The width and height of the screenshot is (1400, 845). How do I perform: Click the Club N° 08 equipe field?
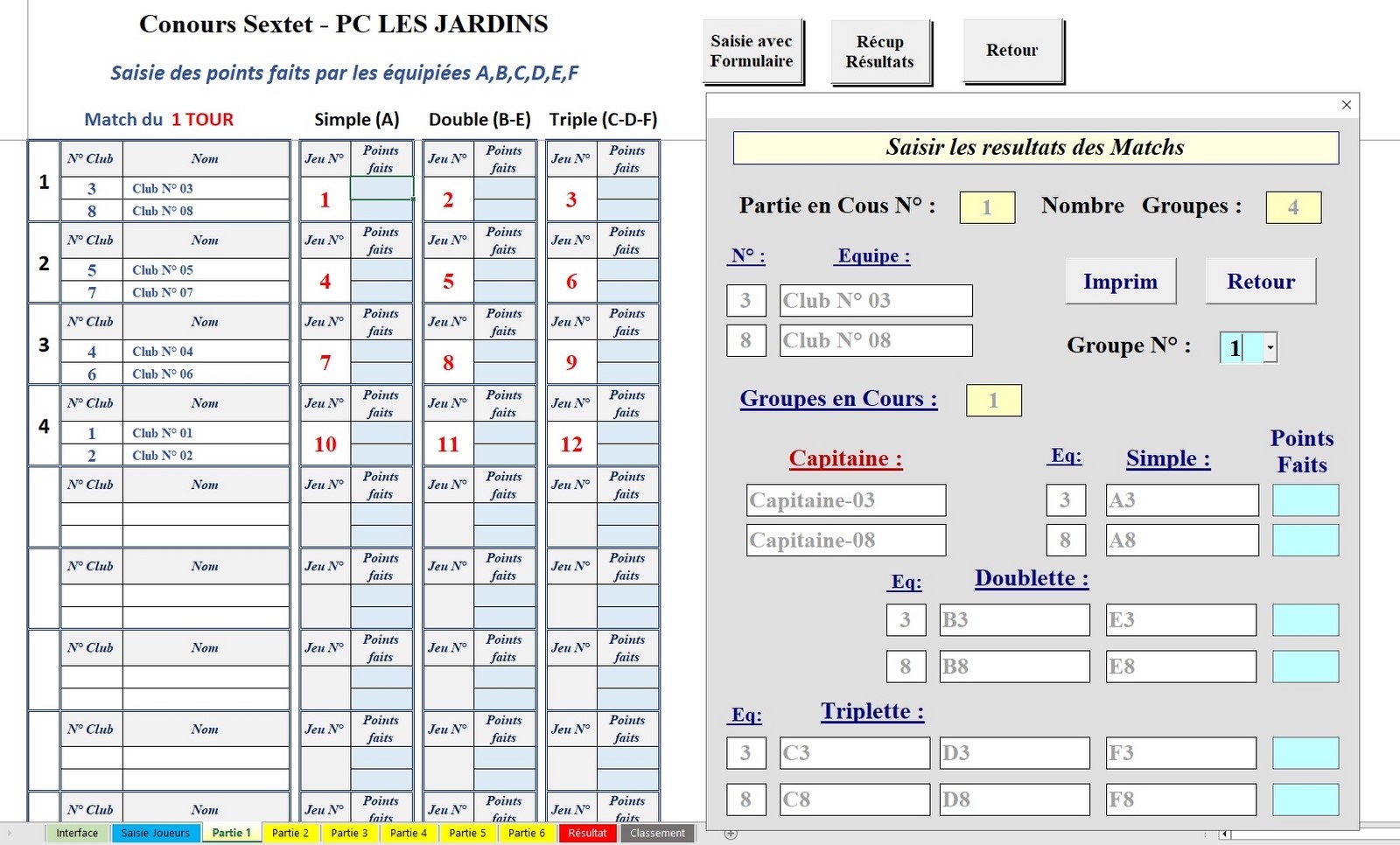tap(876, 340)
